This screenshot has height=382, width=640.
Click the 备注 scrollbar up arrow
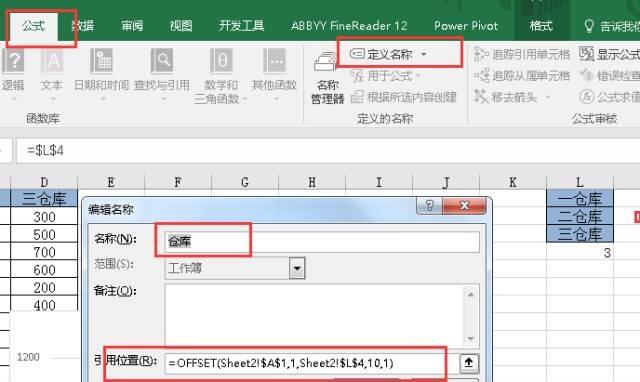tap(471, 294)
